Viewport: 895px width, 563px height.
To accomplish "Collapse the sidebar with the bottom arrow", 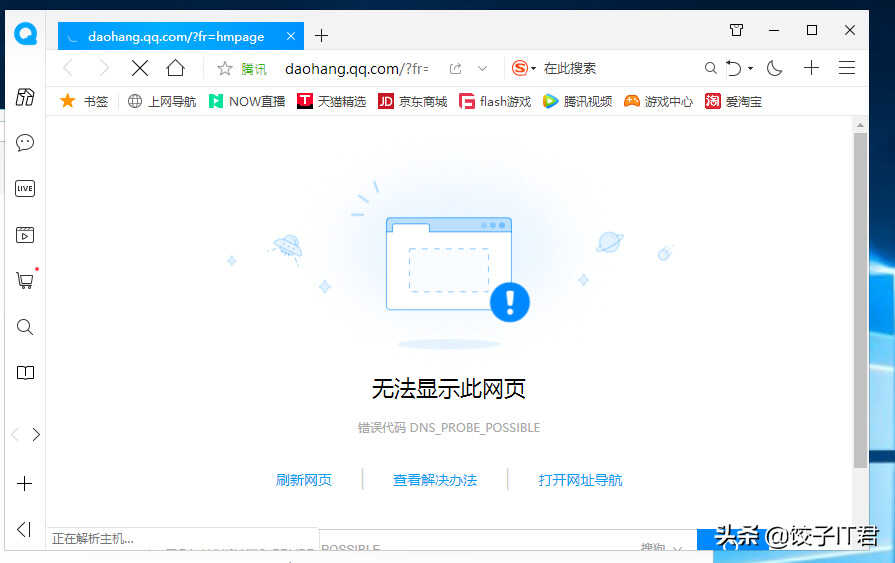I will tap(25, 529).
